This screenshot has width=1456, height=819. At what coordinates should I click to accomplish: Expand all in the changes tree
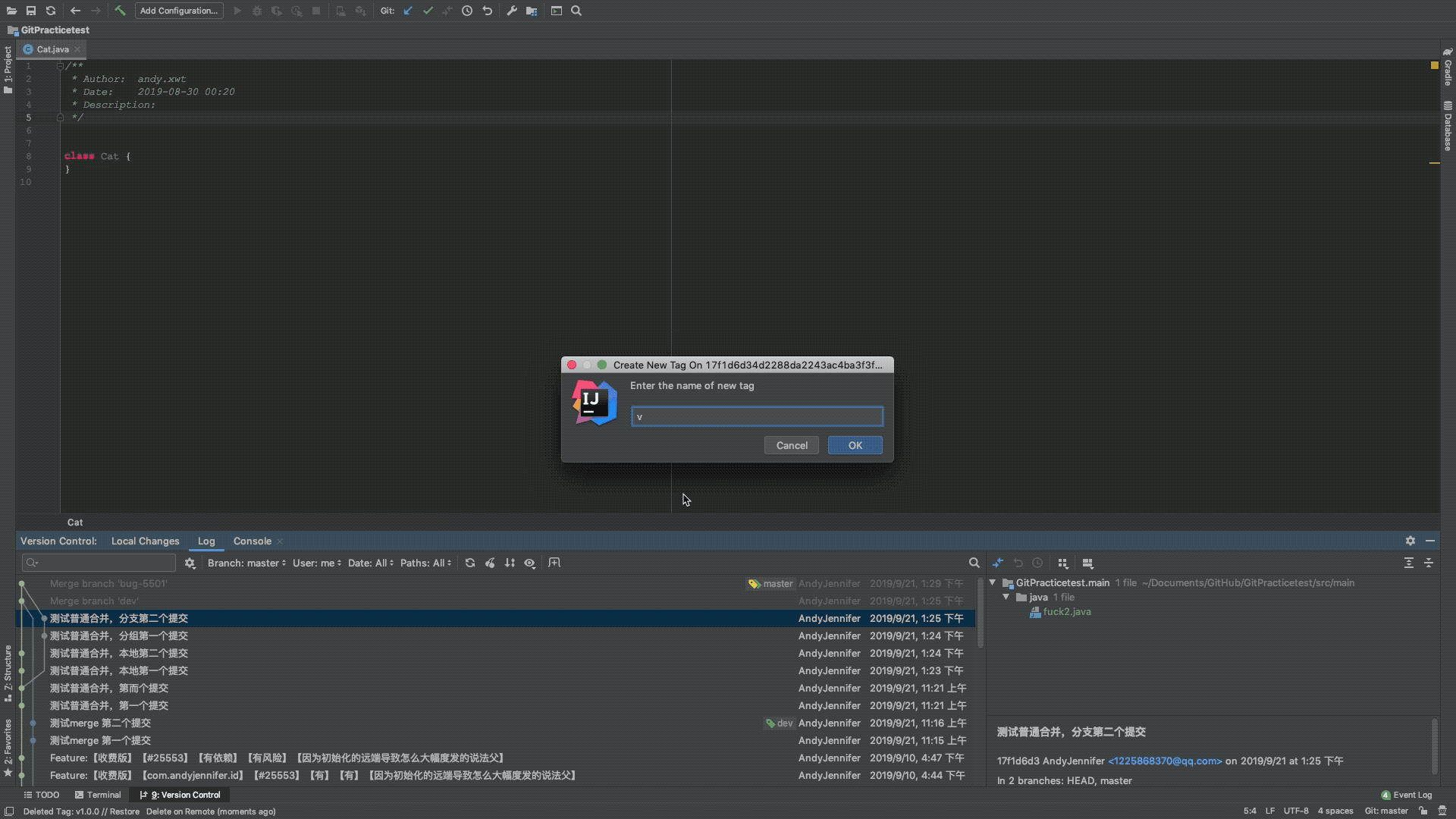pos(1408,563)
